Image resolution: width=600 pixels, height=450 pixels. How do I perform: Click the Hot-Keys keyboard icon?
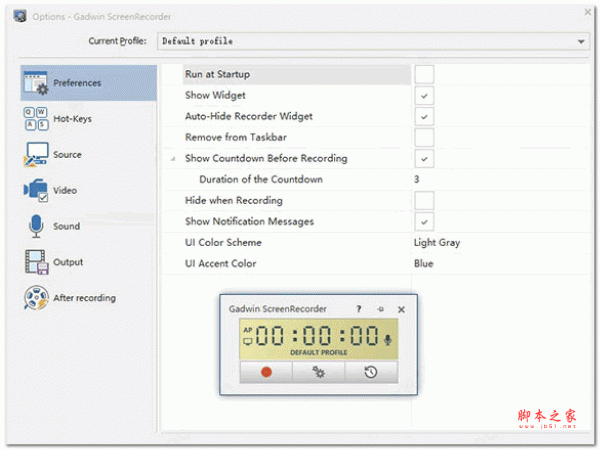coord(36,119)
